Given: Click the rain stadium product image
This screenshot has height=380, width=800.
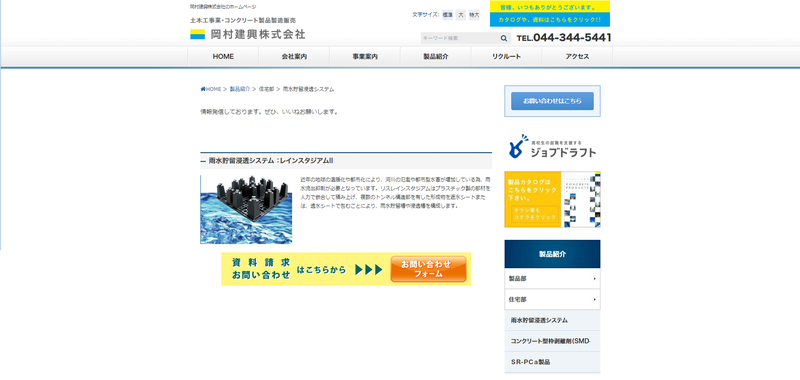Looking at the screenshot, I should [246, 210].
